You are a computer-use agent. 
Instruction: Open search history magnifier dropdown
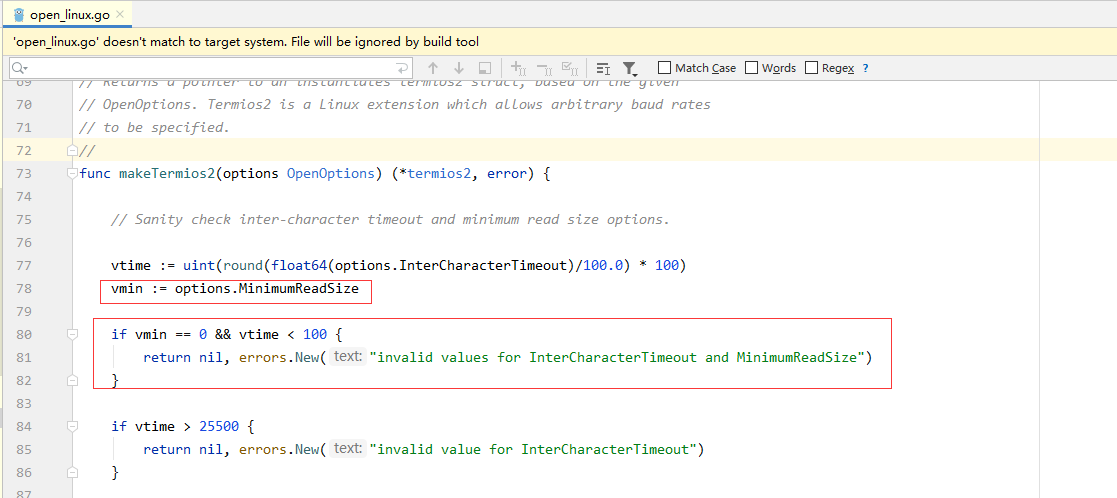[x=20, y=68]
